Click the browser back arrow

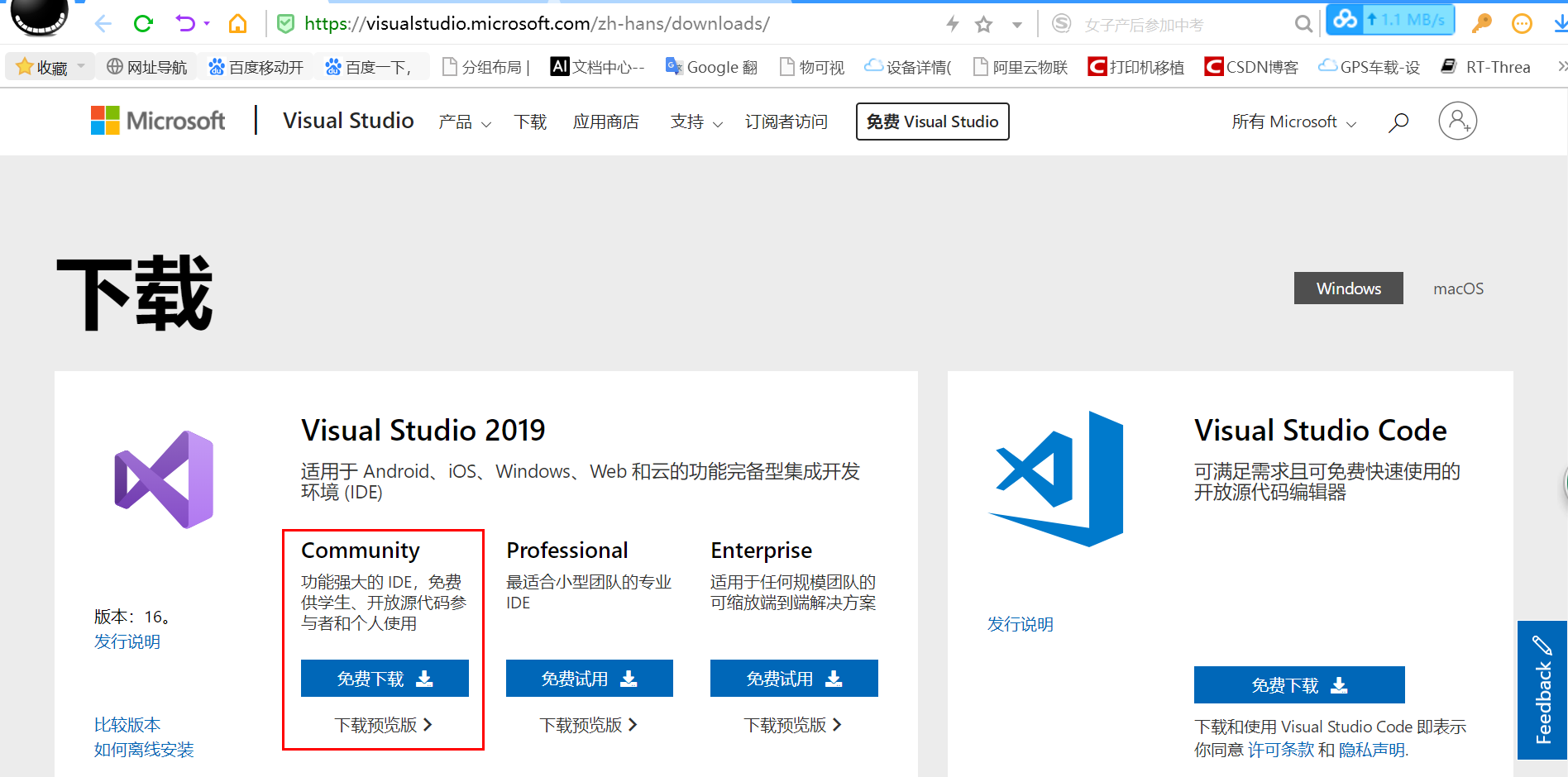click(103, 24)
